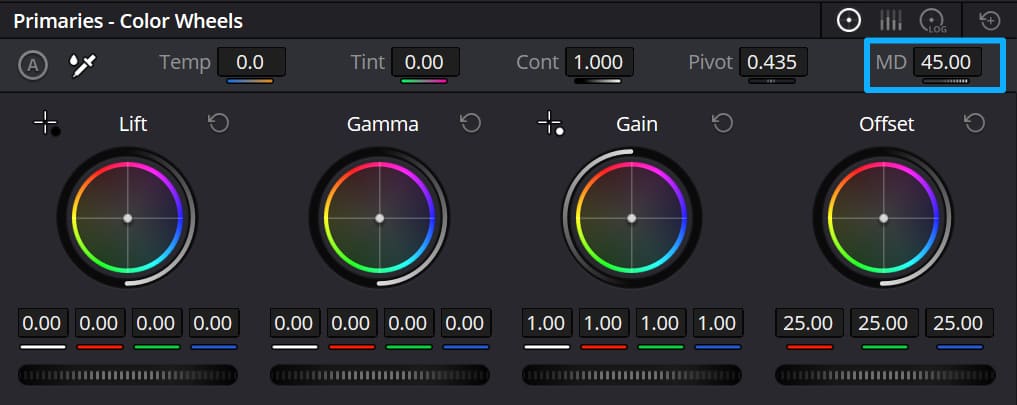Viewport: 1017px width, 405px height.
Task: Reset the Gain wheel
Action: pos(723,123)
